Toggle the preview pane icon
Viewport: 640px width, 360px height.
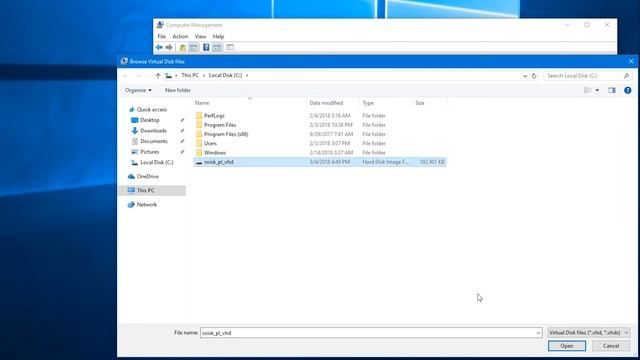(x=611, y=90)
